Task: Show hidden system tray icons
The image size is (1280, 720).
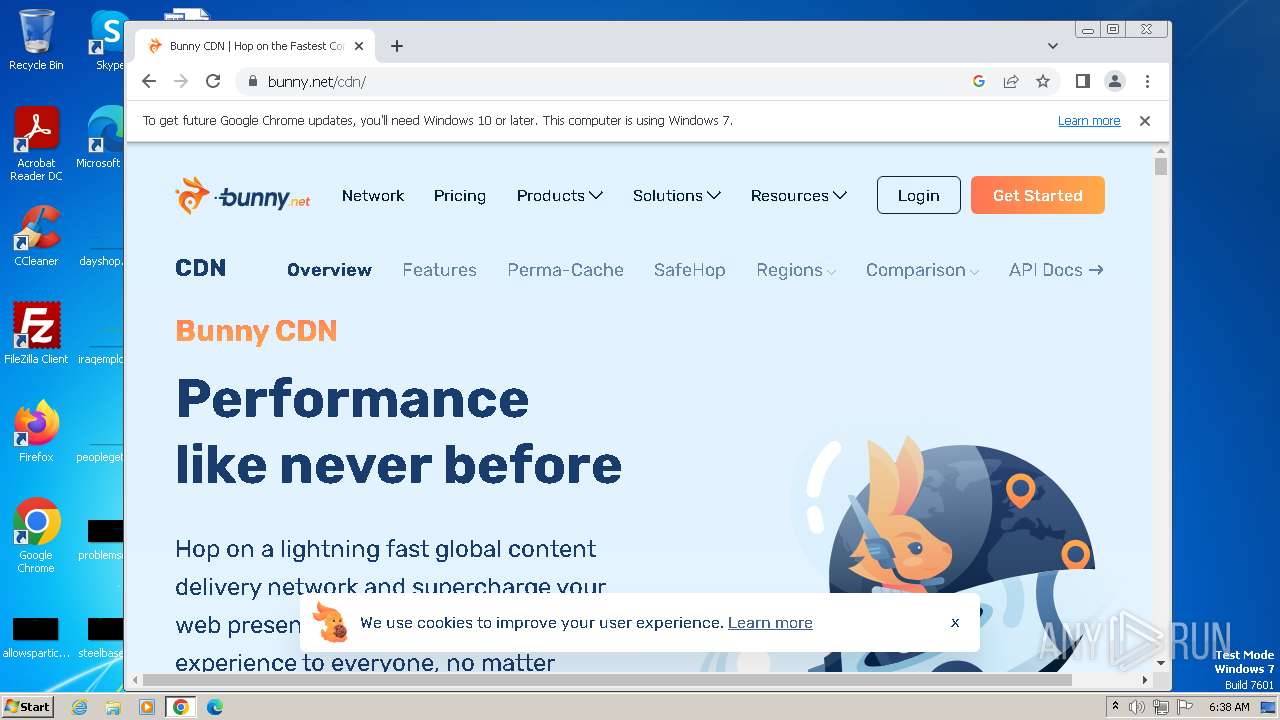Action: coord(1115,707)
